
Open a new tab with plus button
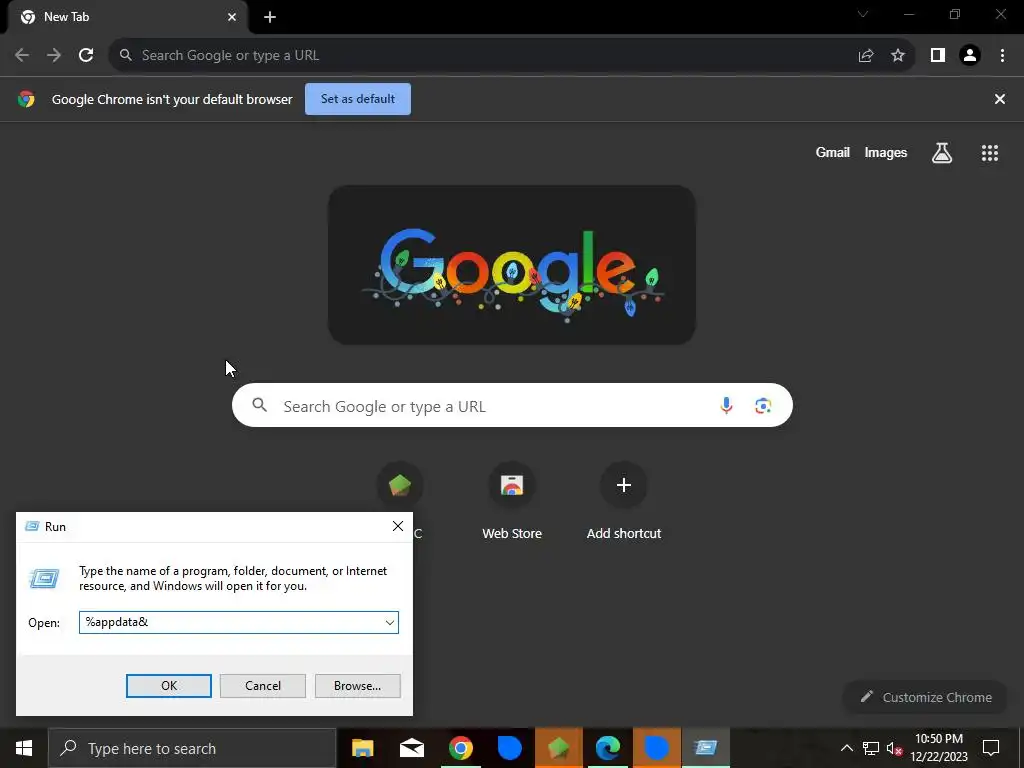pos(270,17)
